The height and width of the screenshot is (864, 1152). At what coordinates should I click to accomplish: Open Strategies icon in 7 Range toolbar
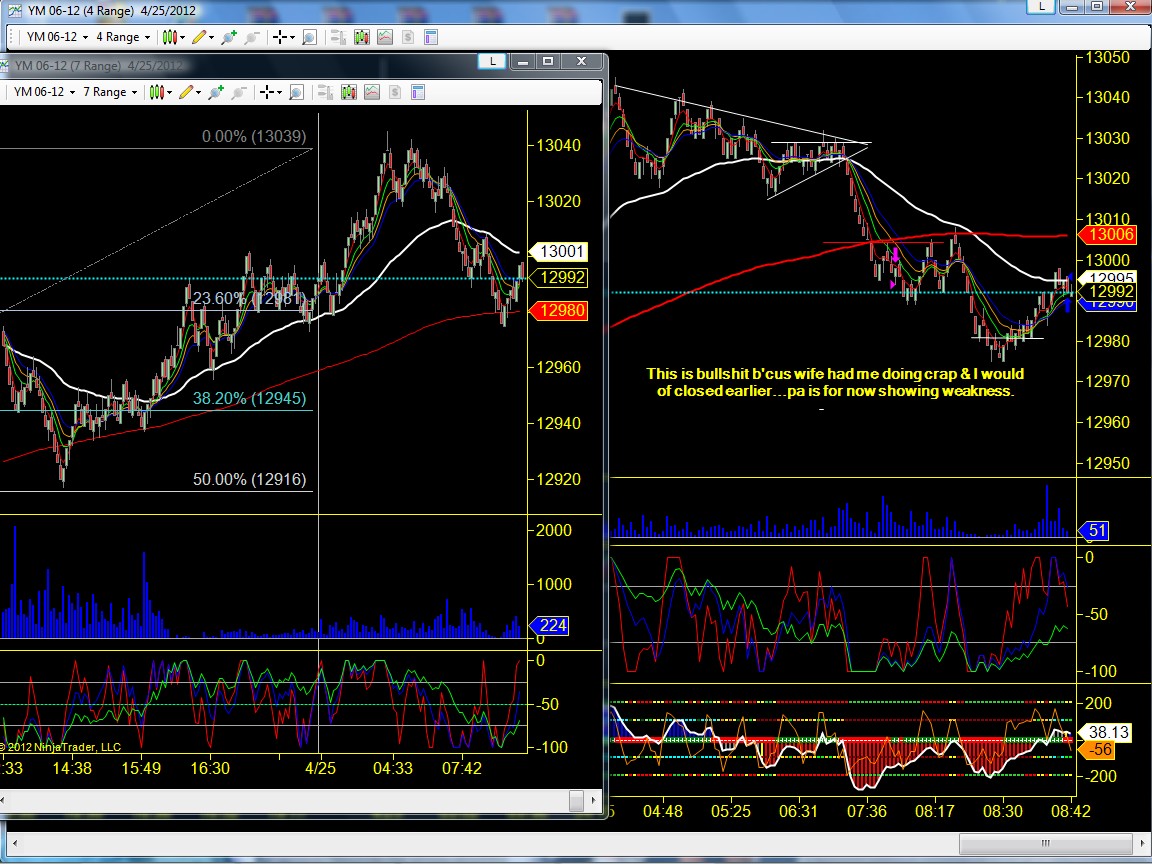tap(395, 92)
